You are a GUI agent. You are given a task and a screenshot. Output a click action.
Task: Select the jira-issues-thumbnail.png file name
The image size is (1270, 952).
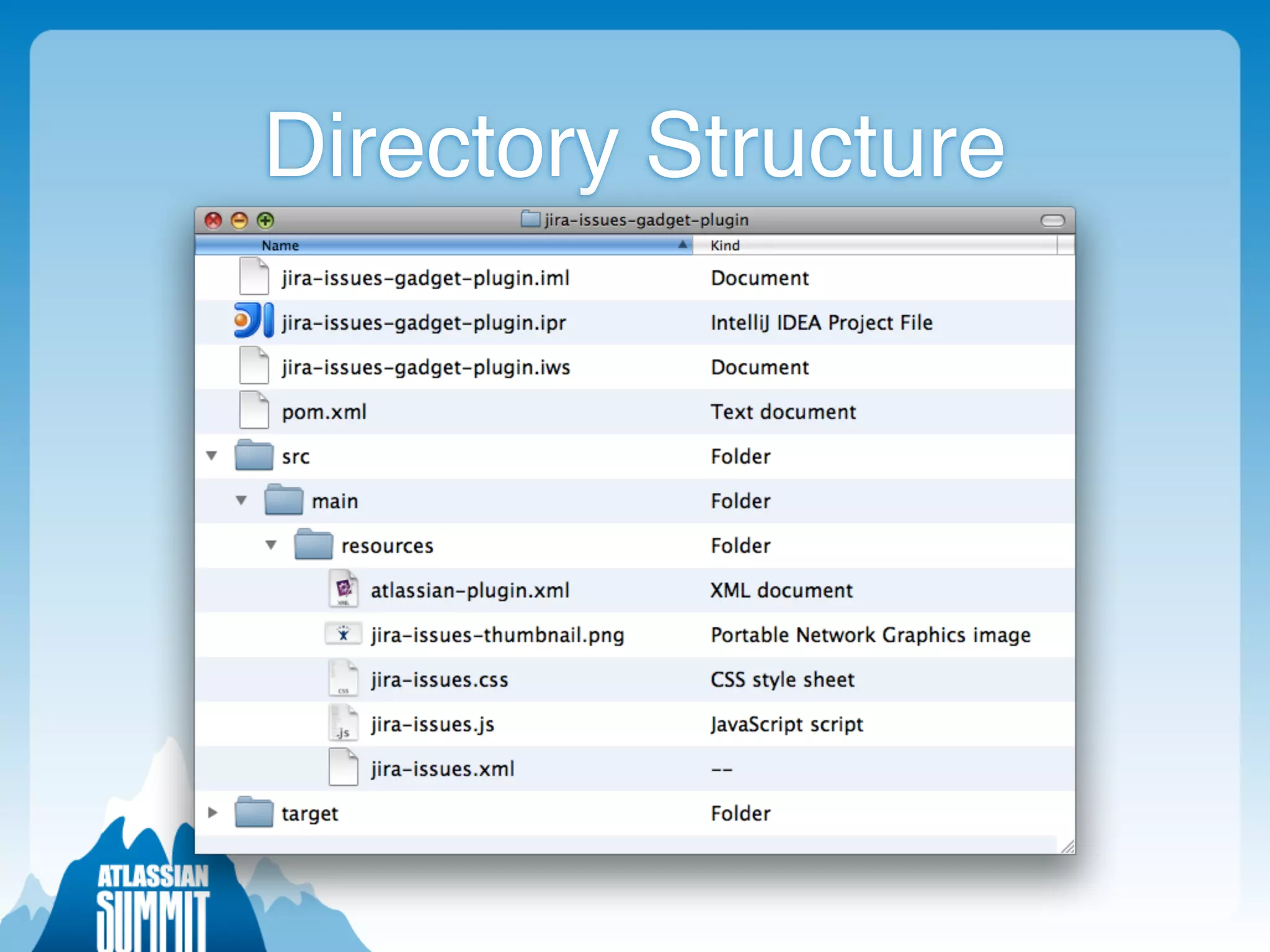click(497, 635)
